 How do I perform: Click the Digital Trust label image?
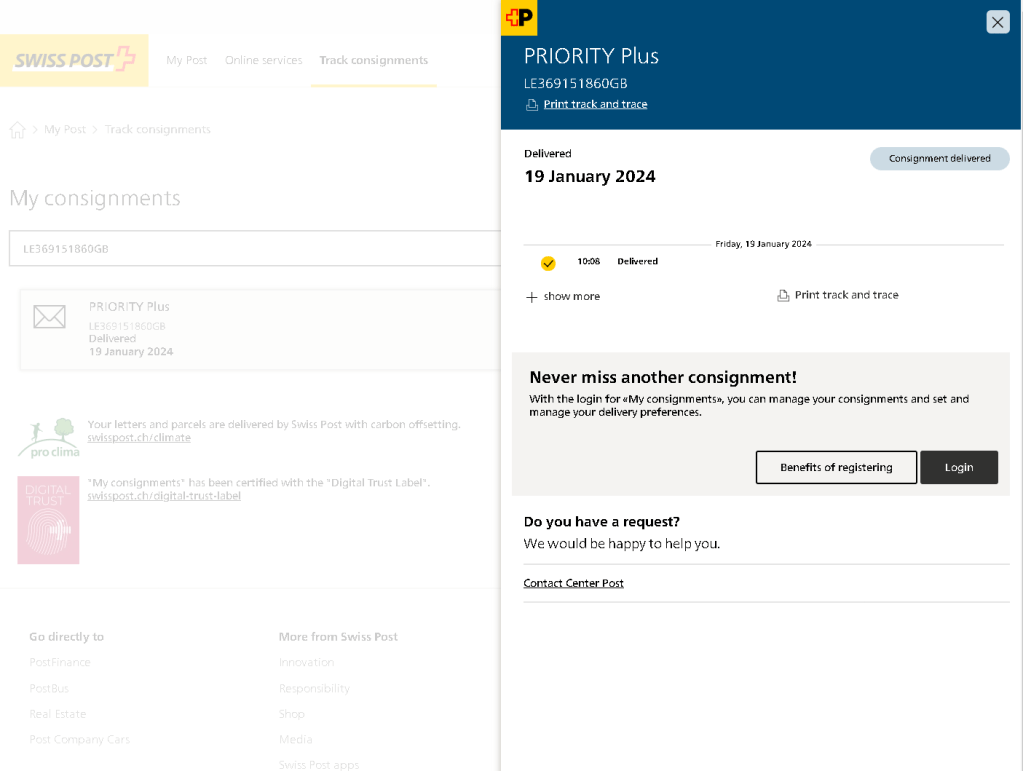click(x=48, y=520)
